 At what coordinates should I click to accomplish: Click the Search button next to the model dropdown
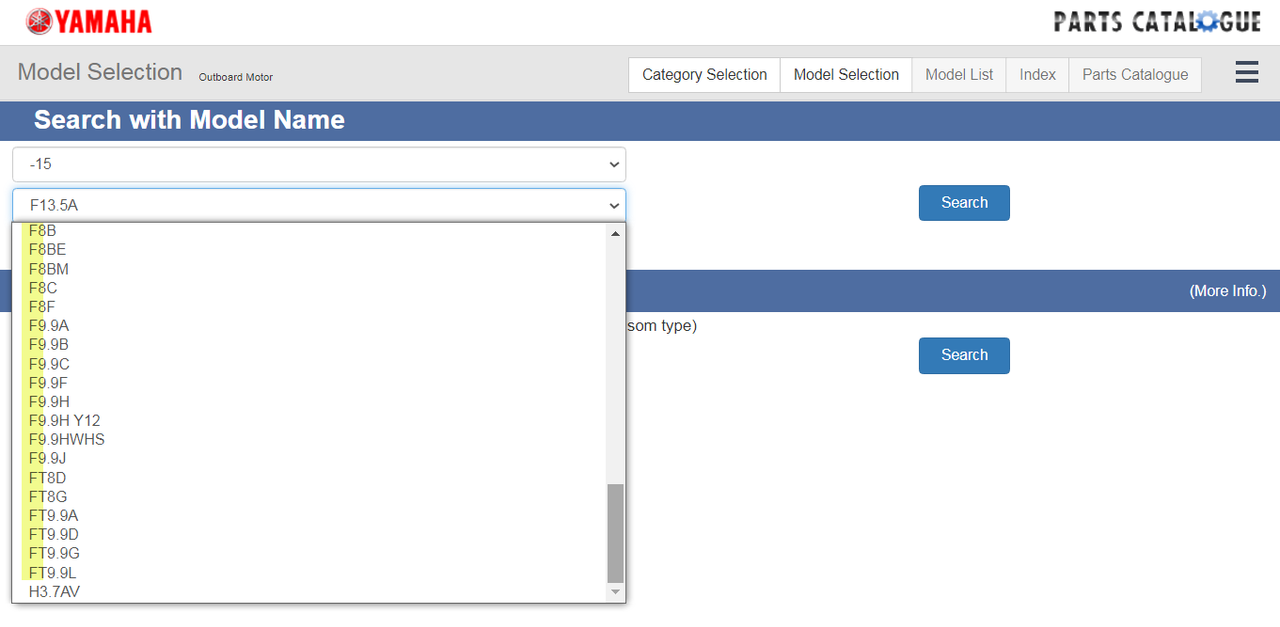click(964, 203)
